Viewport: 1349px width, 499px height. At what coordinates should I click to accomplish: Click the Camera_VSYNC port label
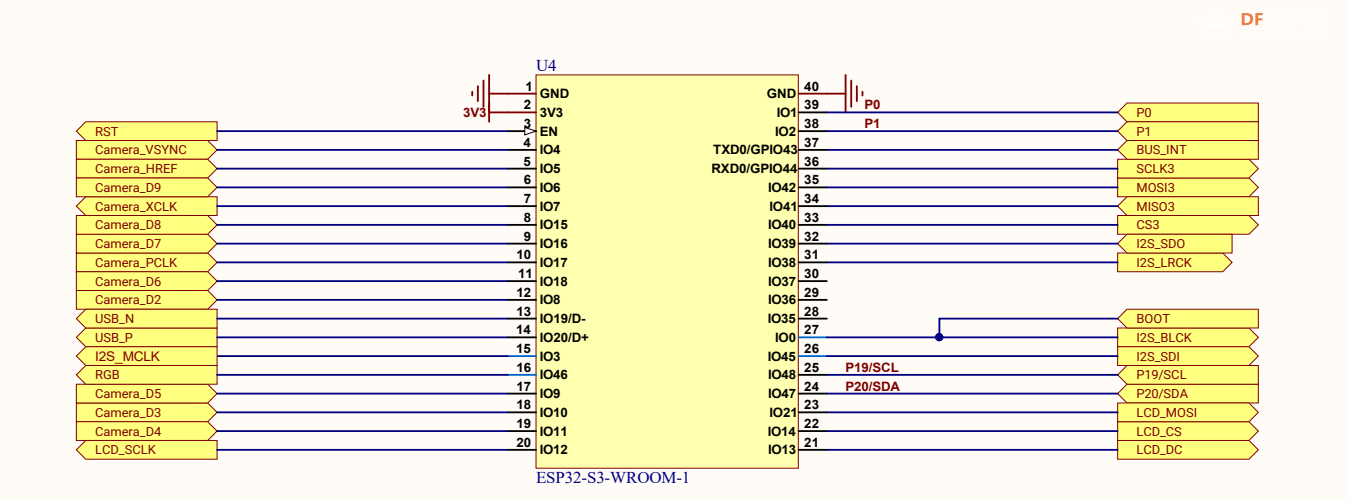(147, 150)
